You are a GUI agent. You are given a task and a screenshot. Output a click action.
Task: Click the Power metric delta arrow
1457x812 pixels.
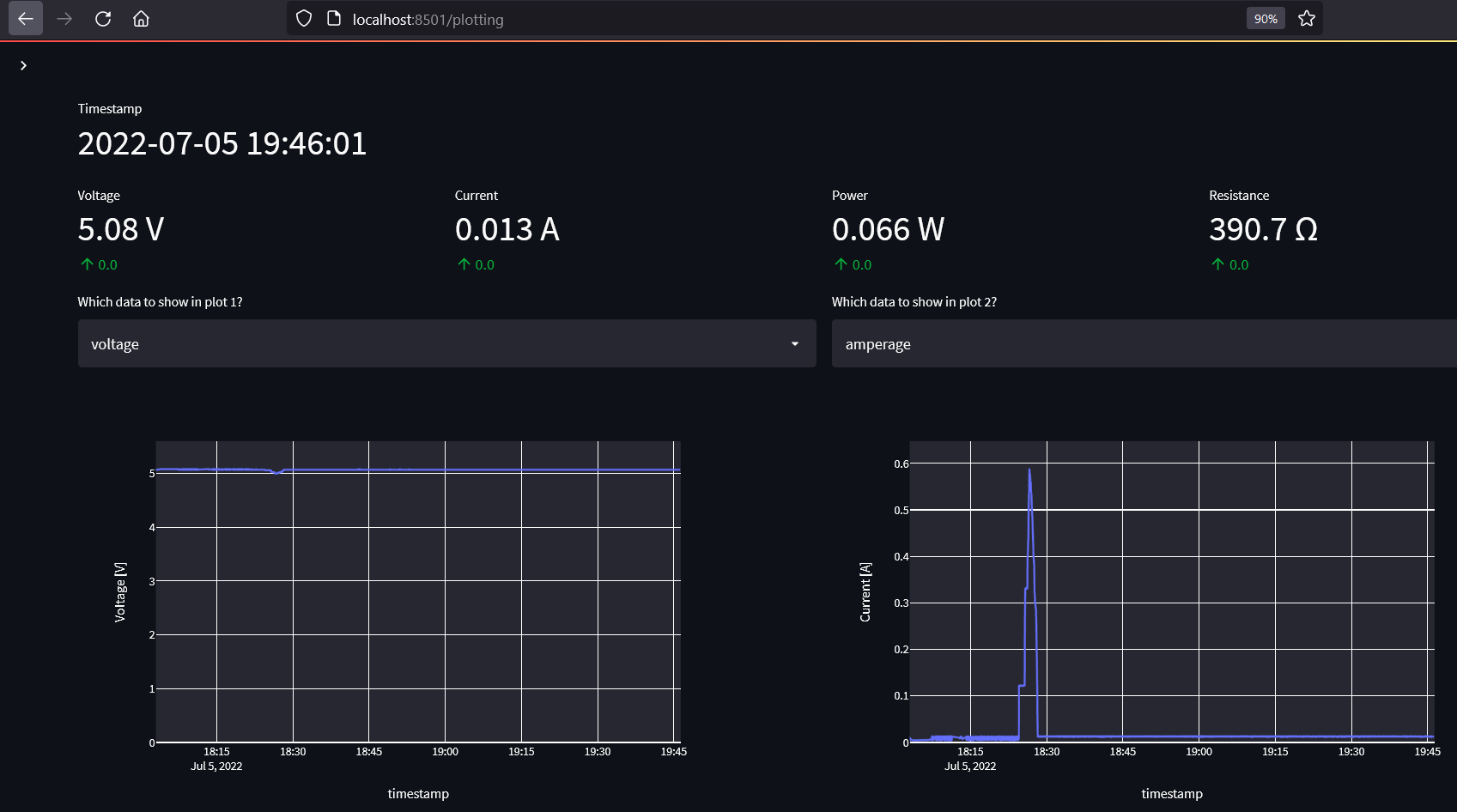(841, 264)
